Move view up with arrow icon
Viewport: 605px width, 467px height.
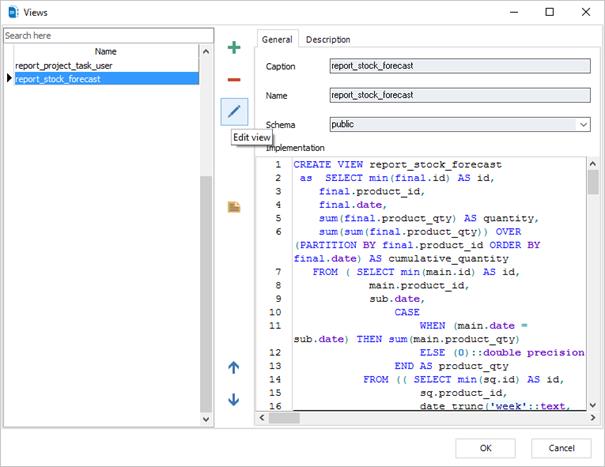(233, 367)
